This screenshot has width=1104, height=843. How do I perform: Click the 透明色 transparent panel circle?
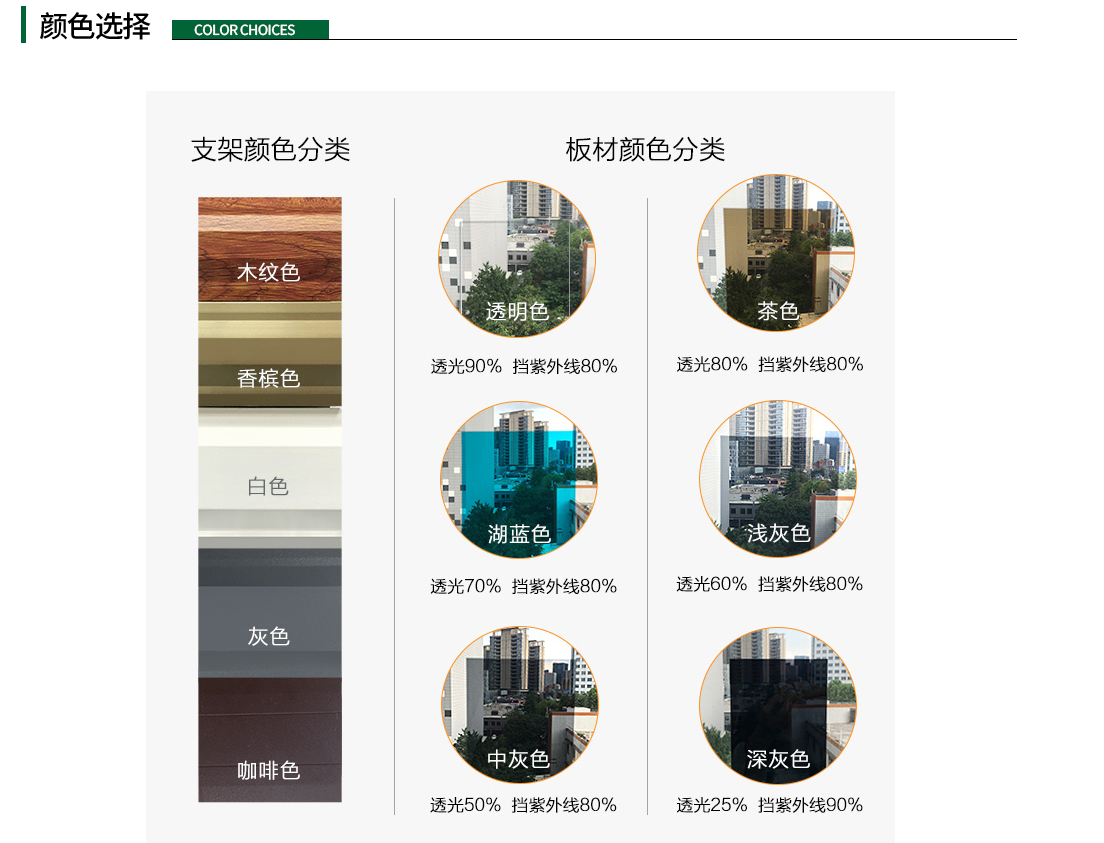click(517, 259)
